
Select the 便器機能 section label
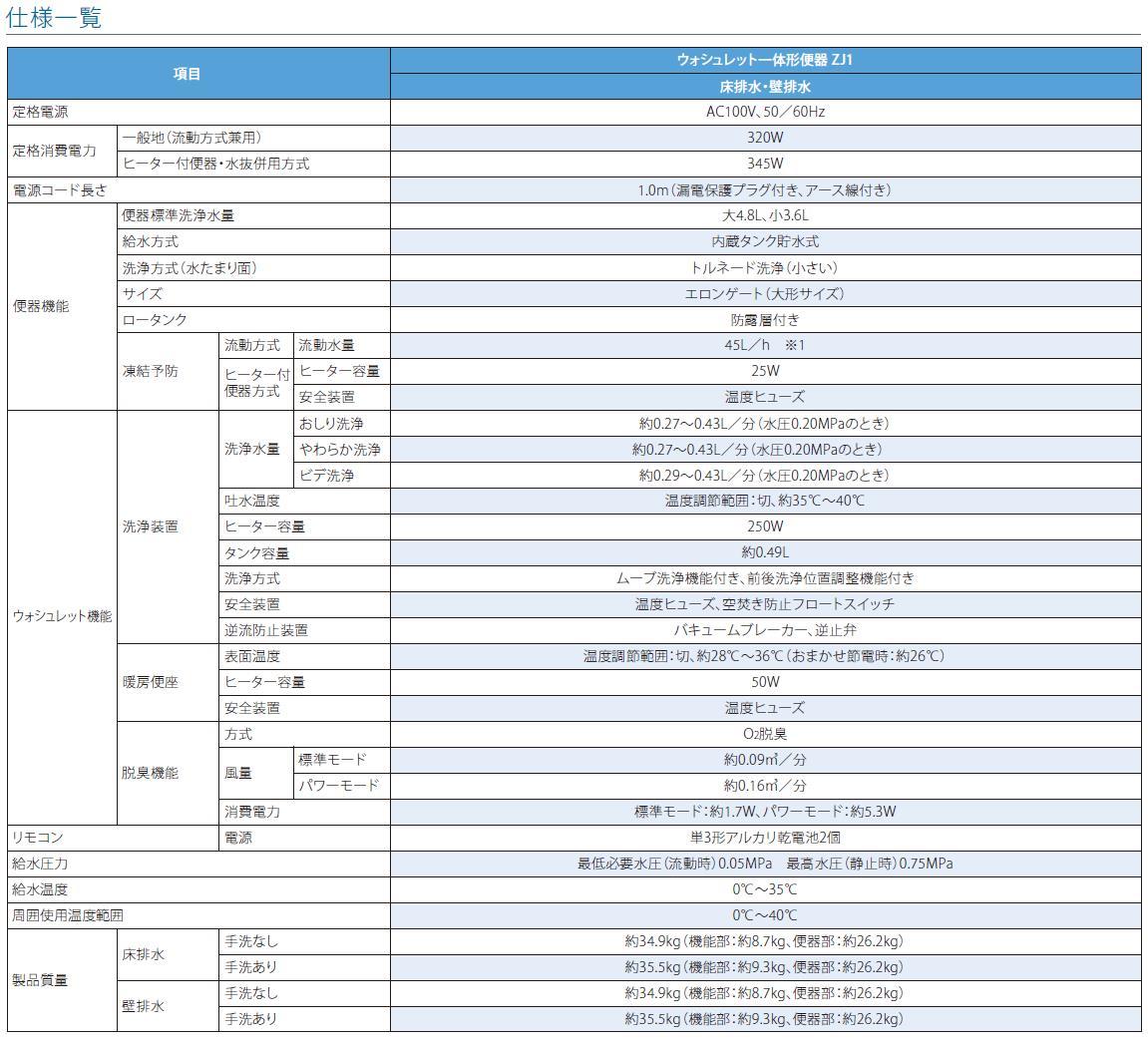(40, 307)
